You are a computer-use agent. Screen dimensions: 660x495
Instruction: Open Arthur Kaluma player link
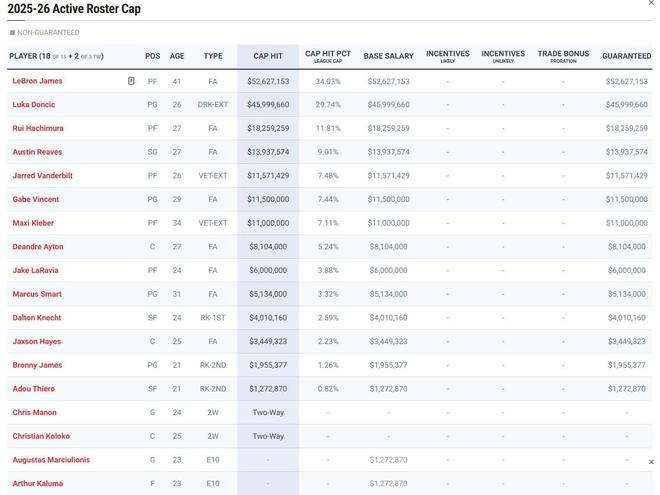coord(38,483)
